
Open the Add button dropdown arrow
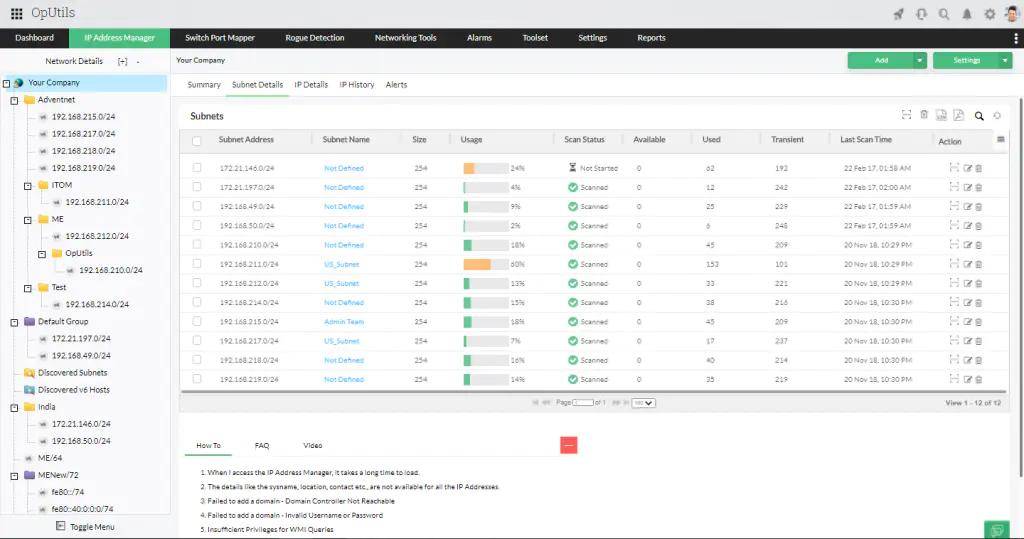point(920,60)
